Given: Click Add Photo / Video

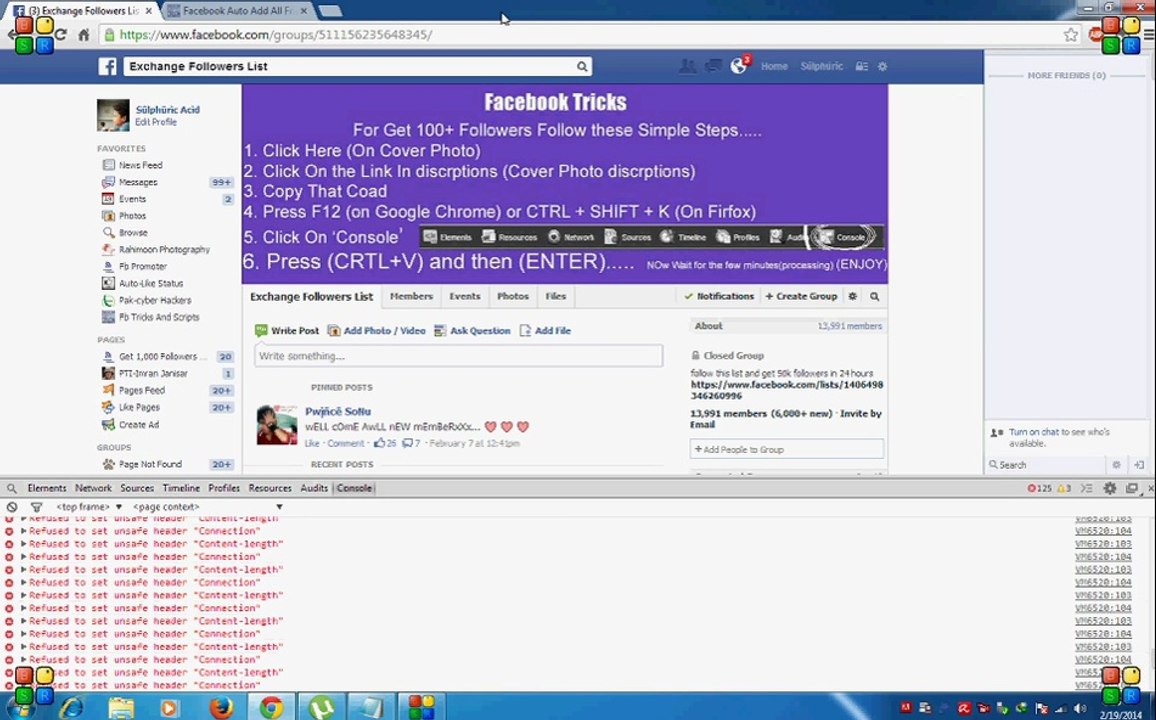Looking at the screenshot, I should click(x=377, y=331).
